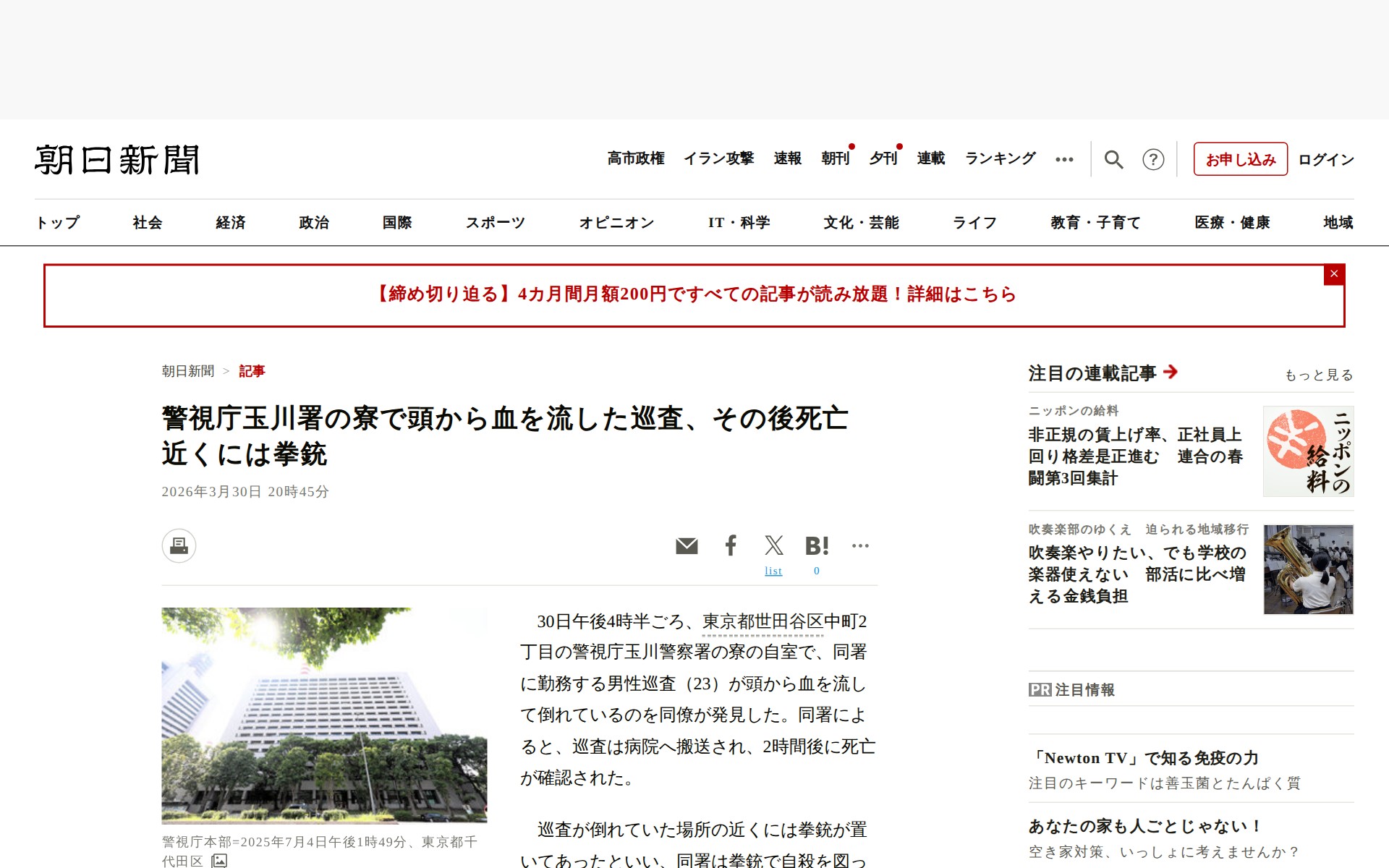Select the スポーツ navigation item
1389x868 pixels.
[495, 223]
